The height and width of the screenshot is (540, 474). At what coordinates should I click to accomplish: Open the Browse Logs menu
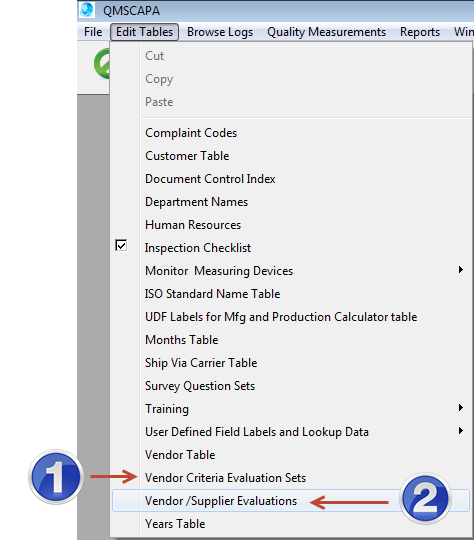click(220, 32)
